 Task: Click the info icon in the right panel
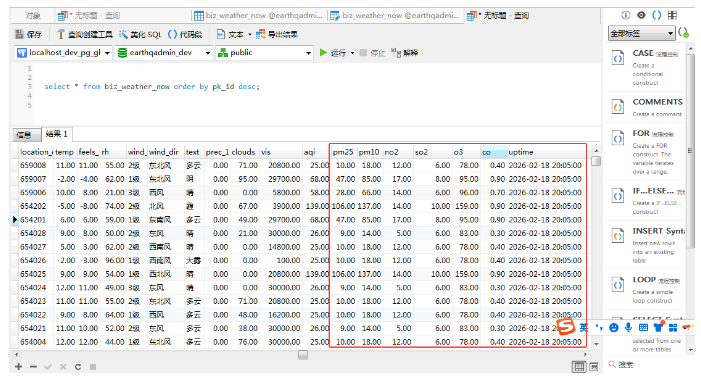pyautogui.click(x=625, y=15)
